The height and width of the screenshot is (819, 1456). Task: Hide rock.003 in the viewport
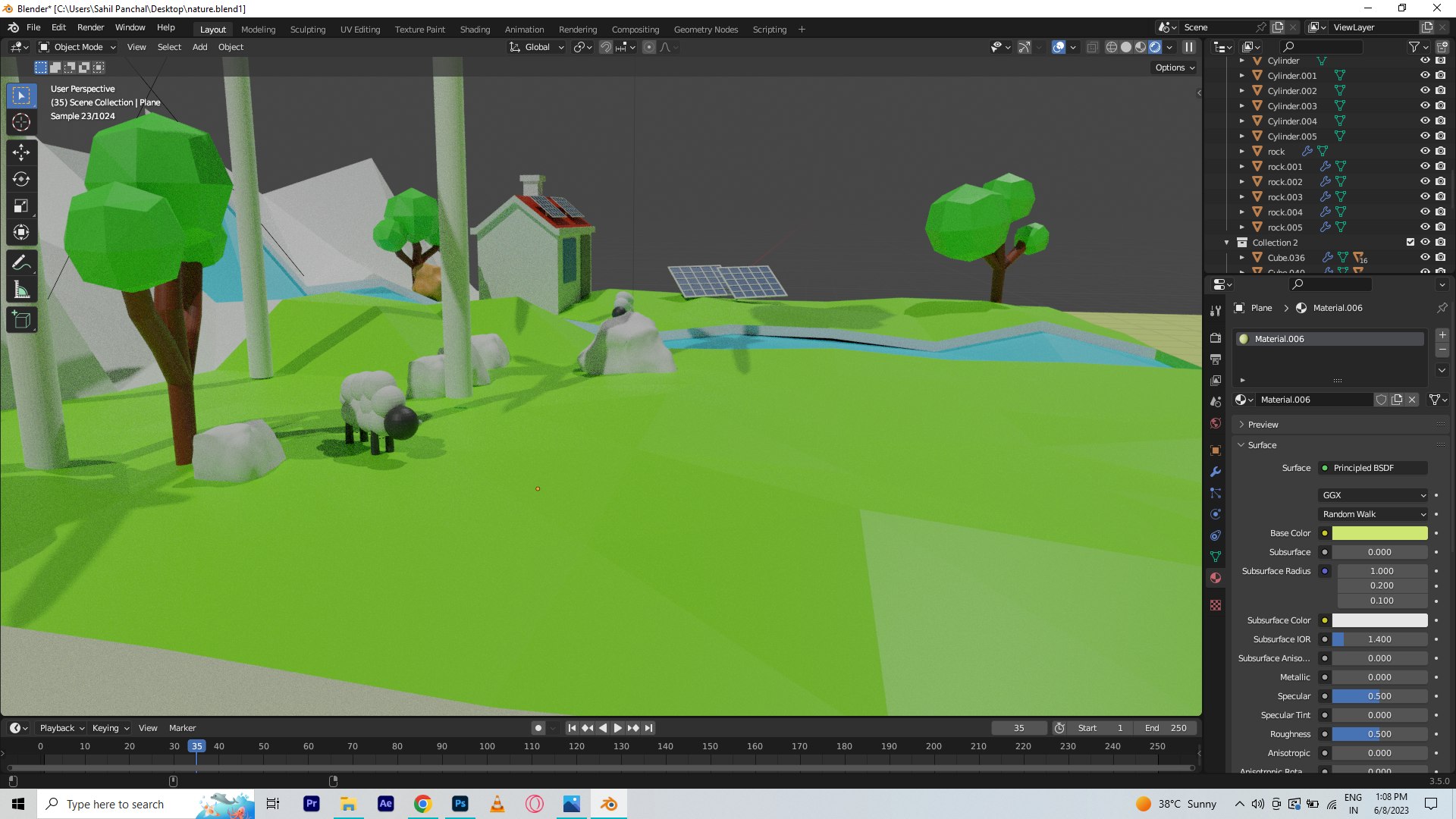1425,196
